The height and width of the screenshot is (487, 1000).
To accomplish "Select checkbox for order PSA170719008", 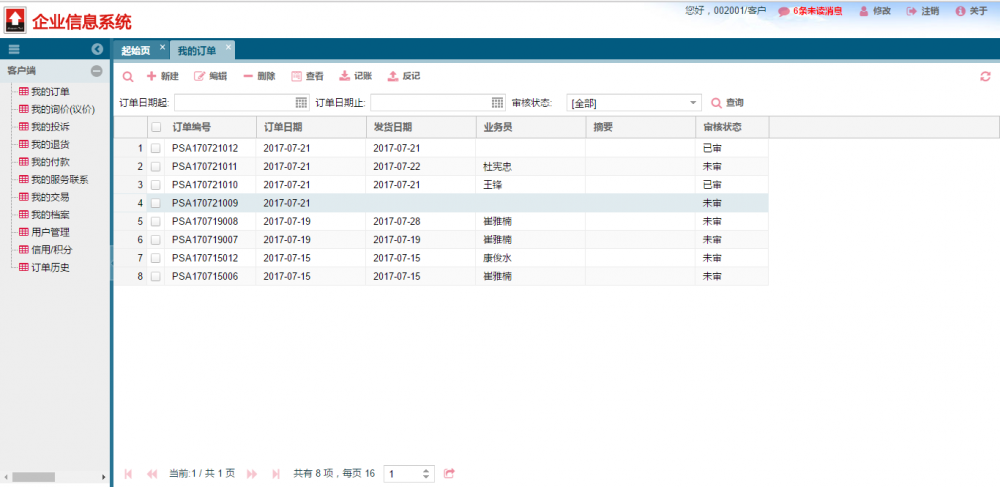I will tap(155, 221).
